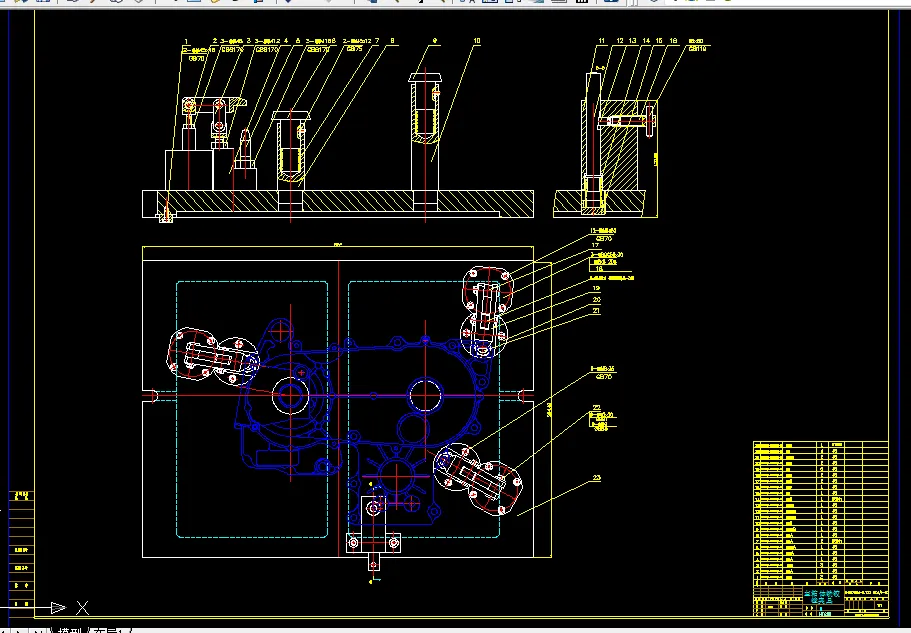911x633 pixels.
Task: Select part balloon number 20
Action: tap(596, 300)
